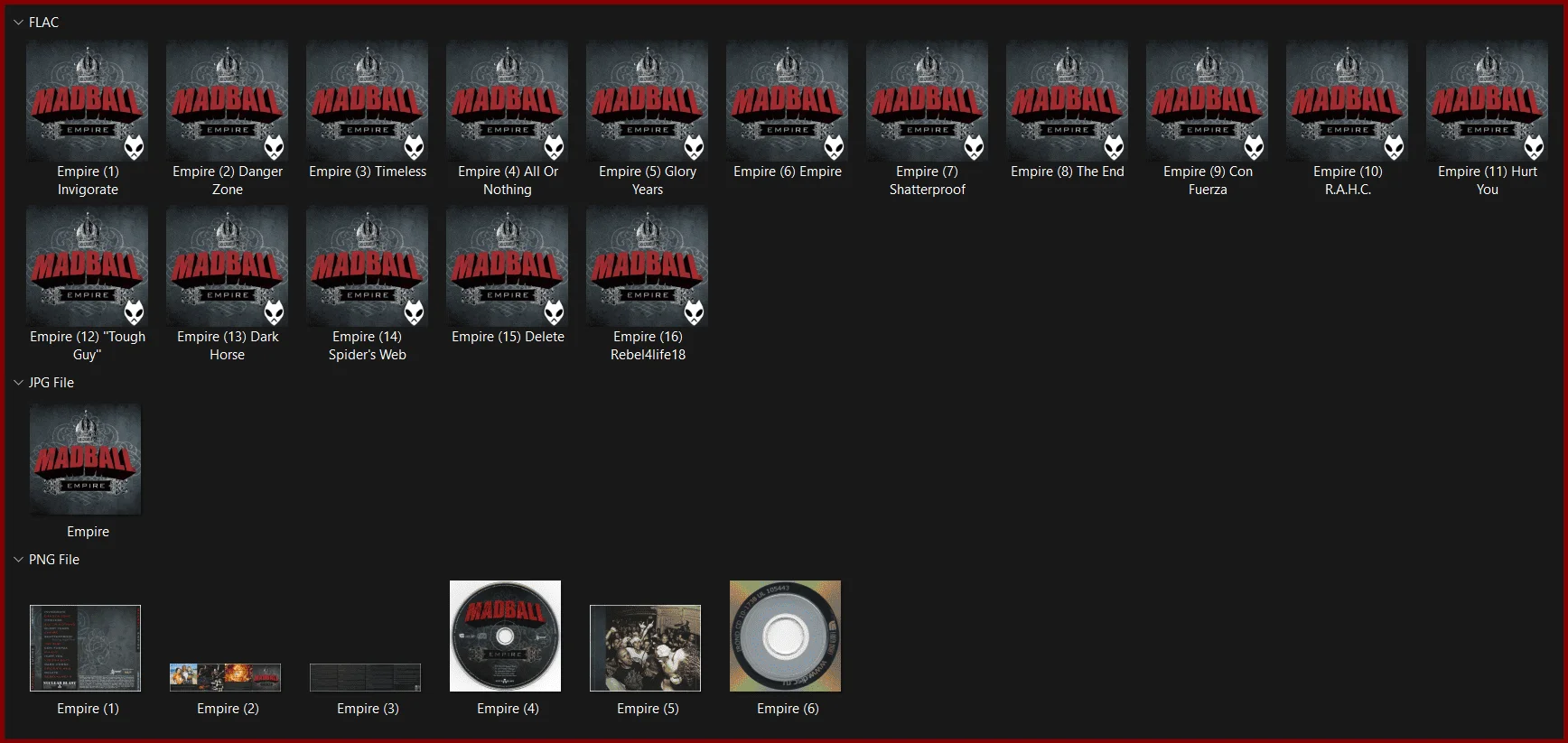Collapse the FLAC group
Image resolution: width=1568 pixels, height=743 pixels.
coord(18,23)
